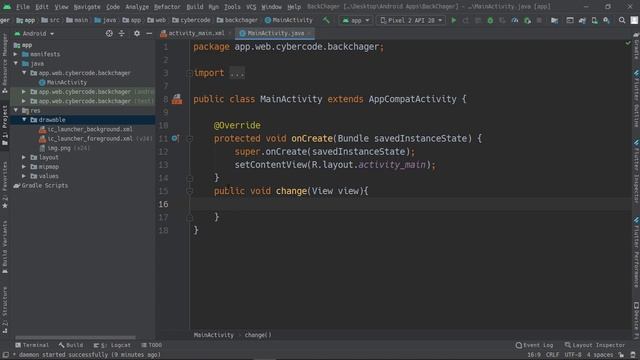Click override gutter marker on line 11
Viewport: 640px width, 360px height.
[175, 138]
